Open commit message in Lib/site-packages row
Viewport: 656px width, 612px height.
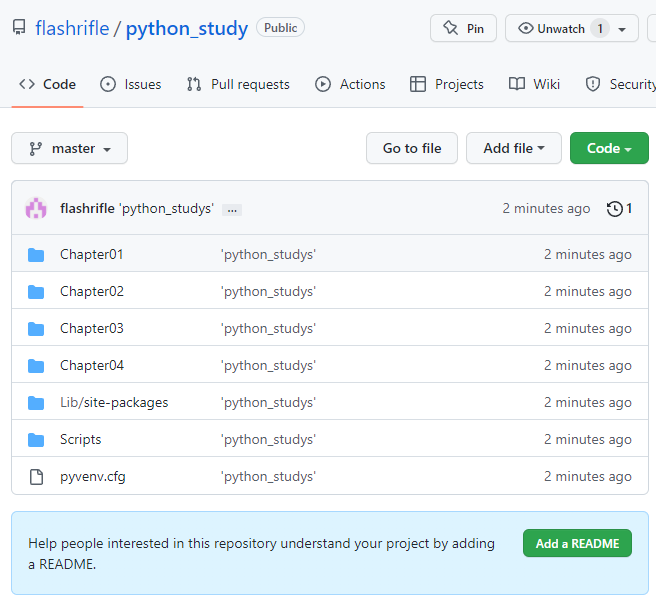[x=268, y=402]
